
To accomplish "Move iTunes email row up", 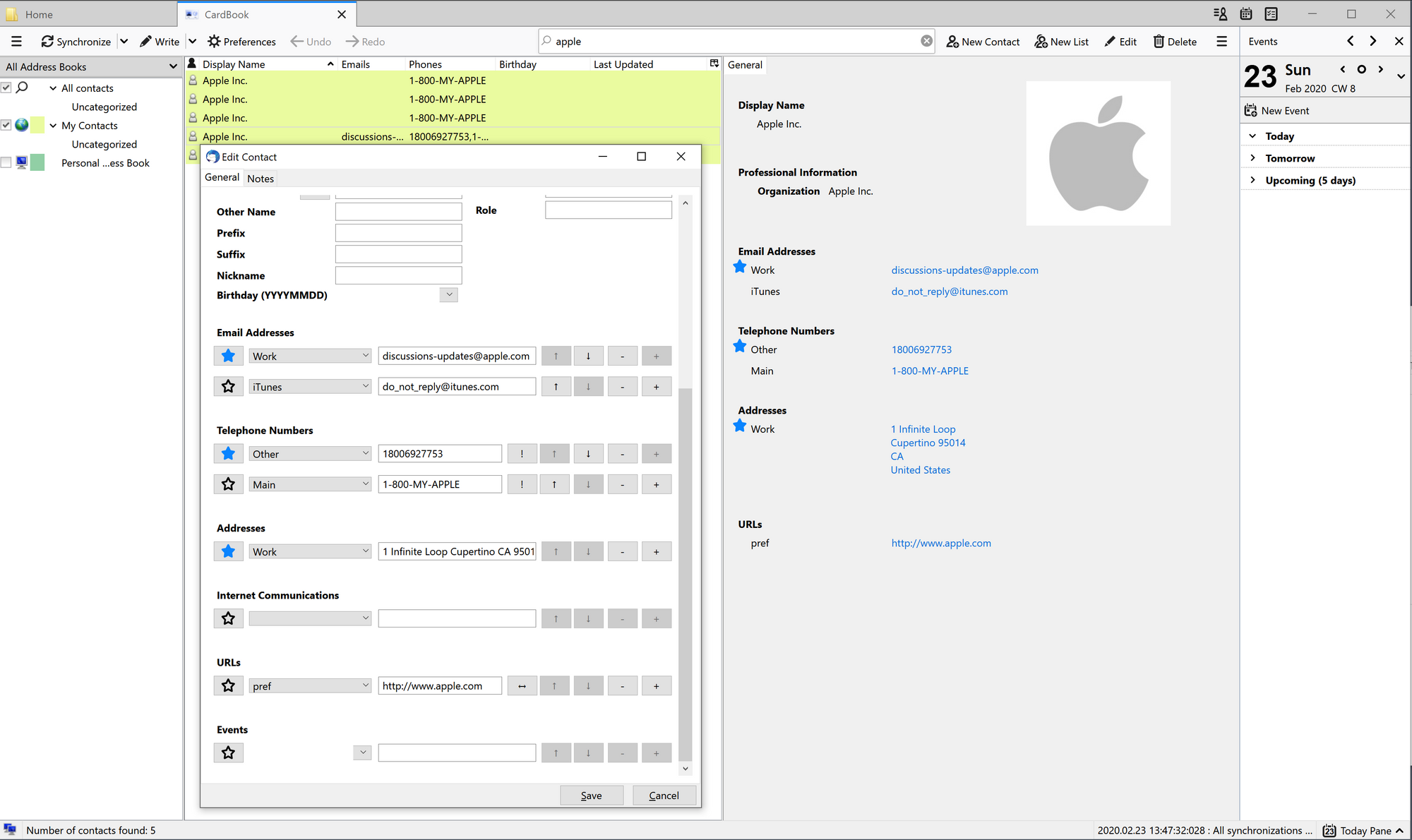I will 556,387.
